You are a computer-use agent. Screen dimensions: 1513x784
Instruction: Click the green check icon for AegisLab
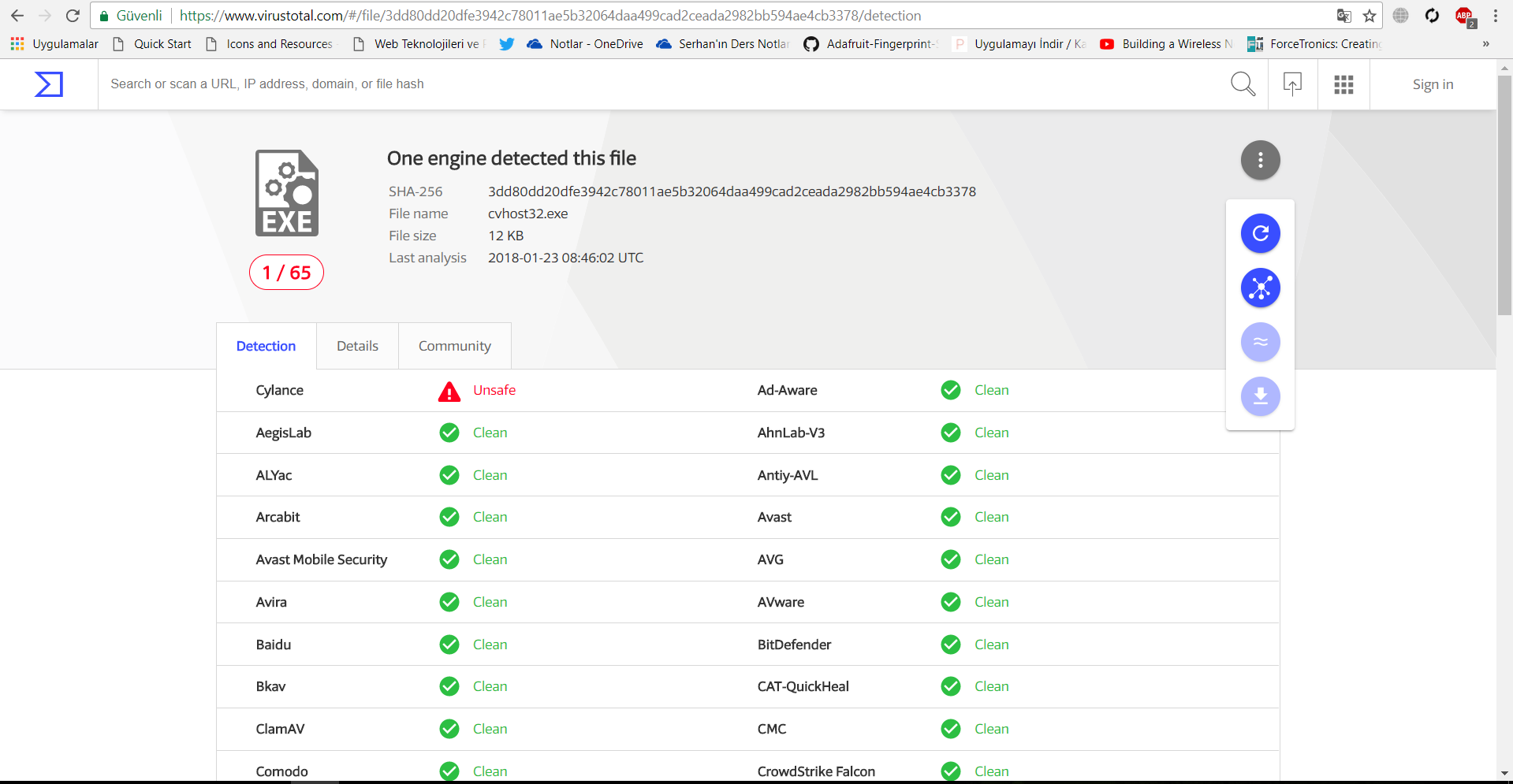click(x=449, y=433)
